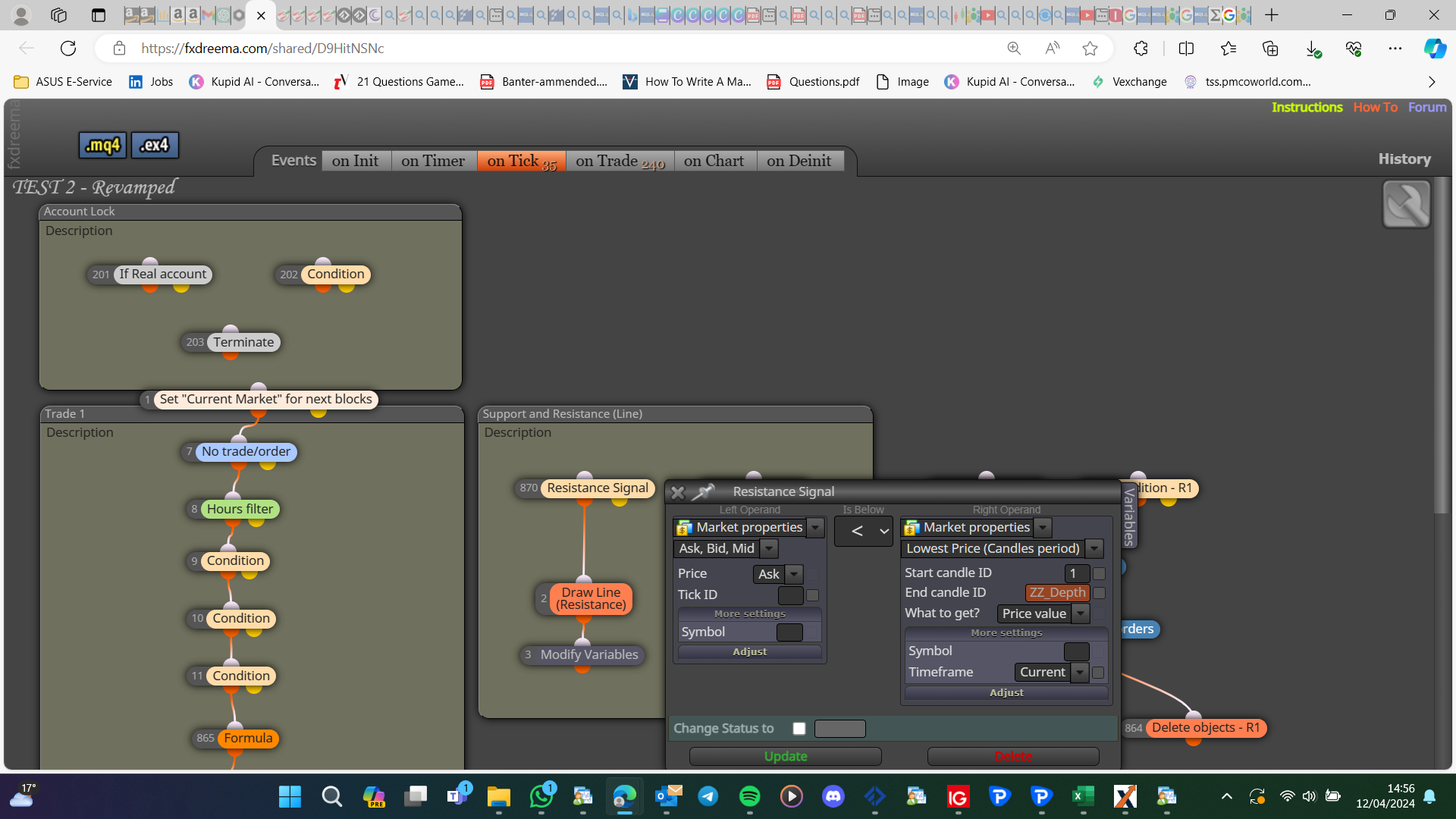
Task: Export the .mq4 file
Action: click(x=102, y=145)
